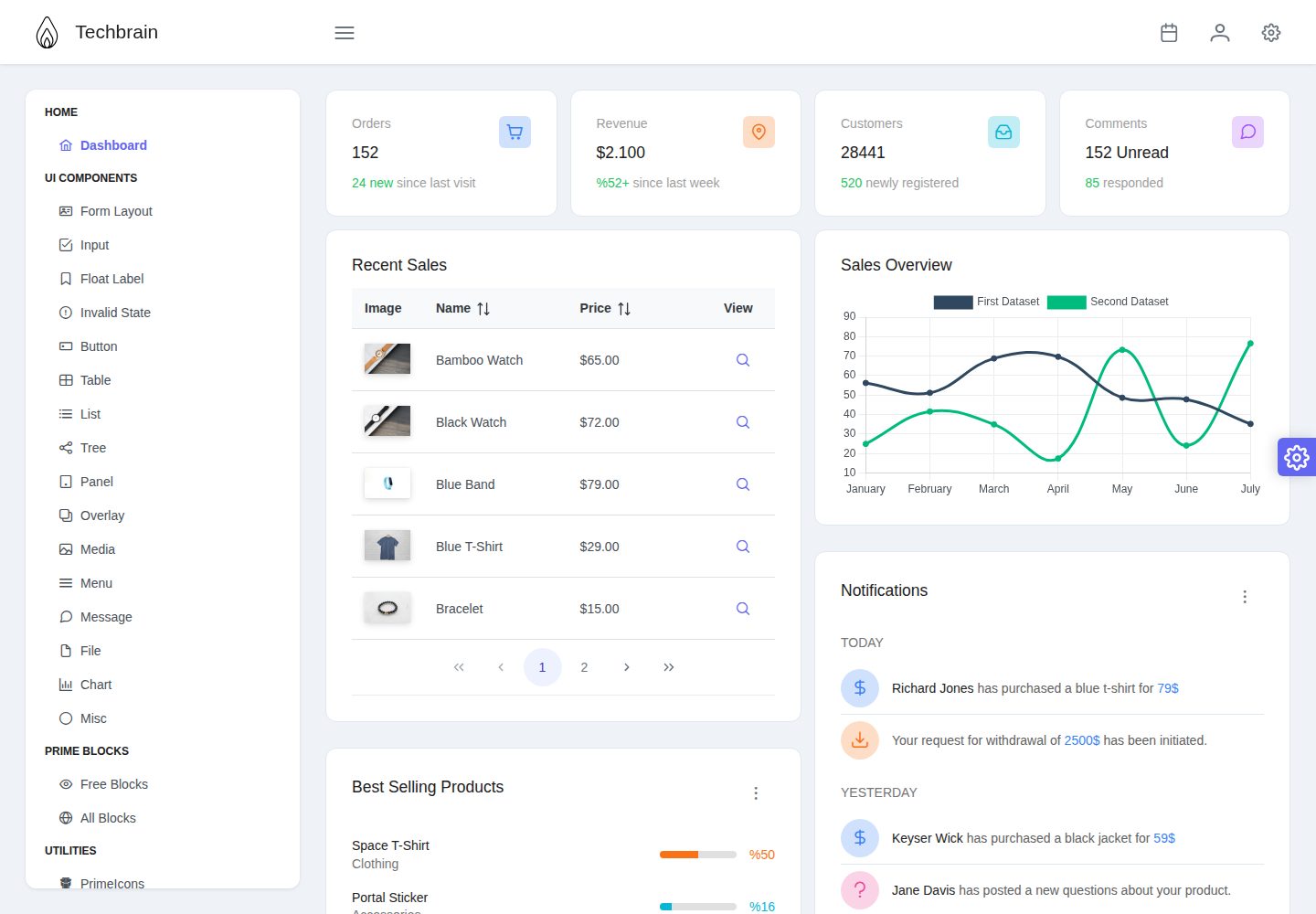
Task: Open the user profile icon
Action: point(1220,33)
